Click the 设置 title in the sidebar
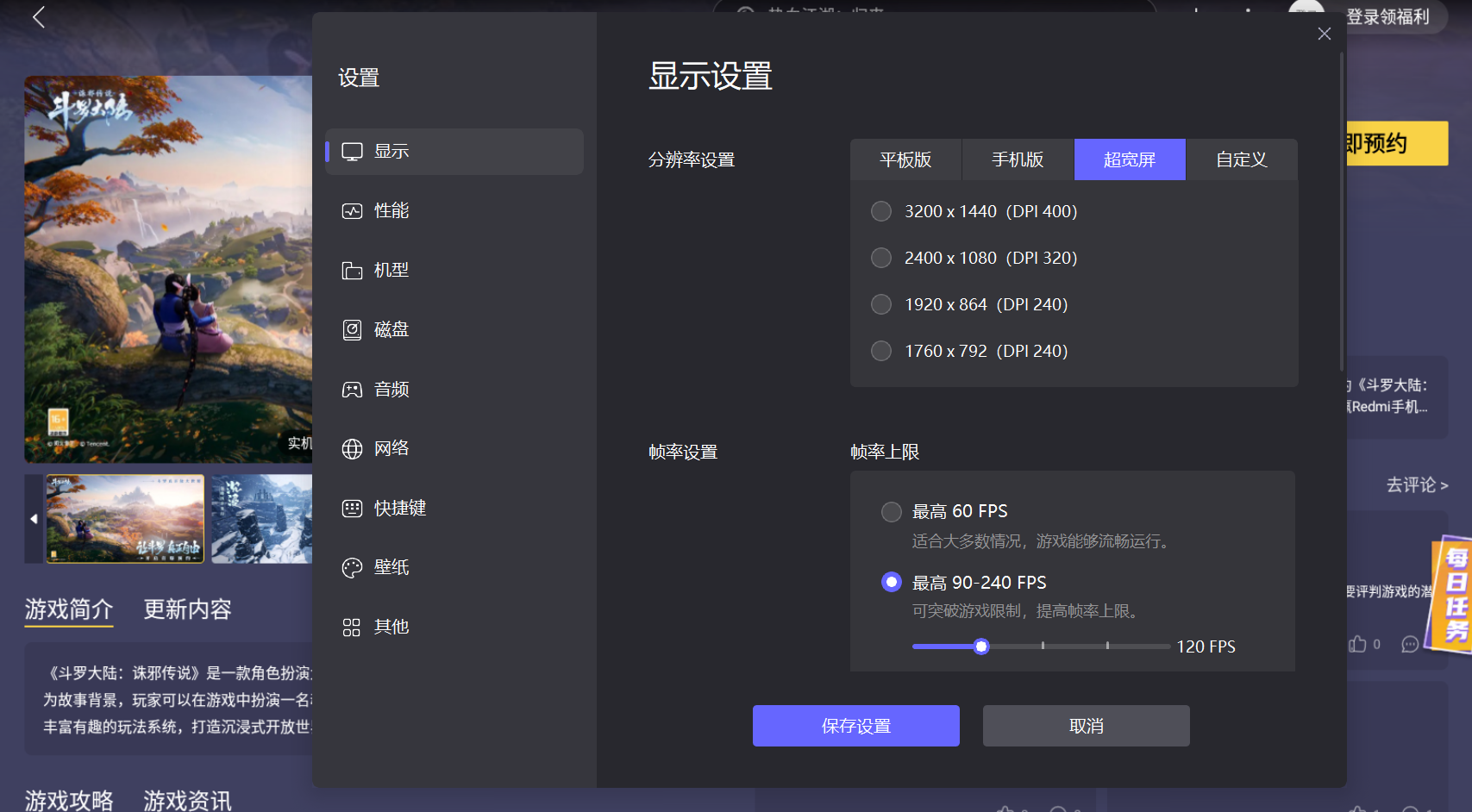Screen dimensions: 1472x812 (359, 78)
